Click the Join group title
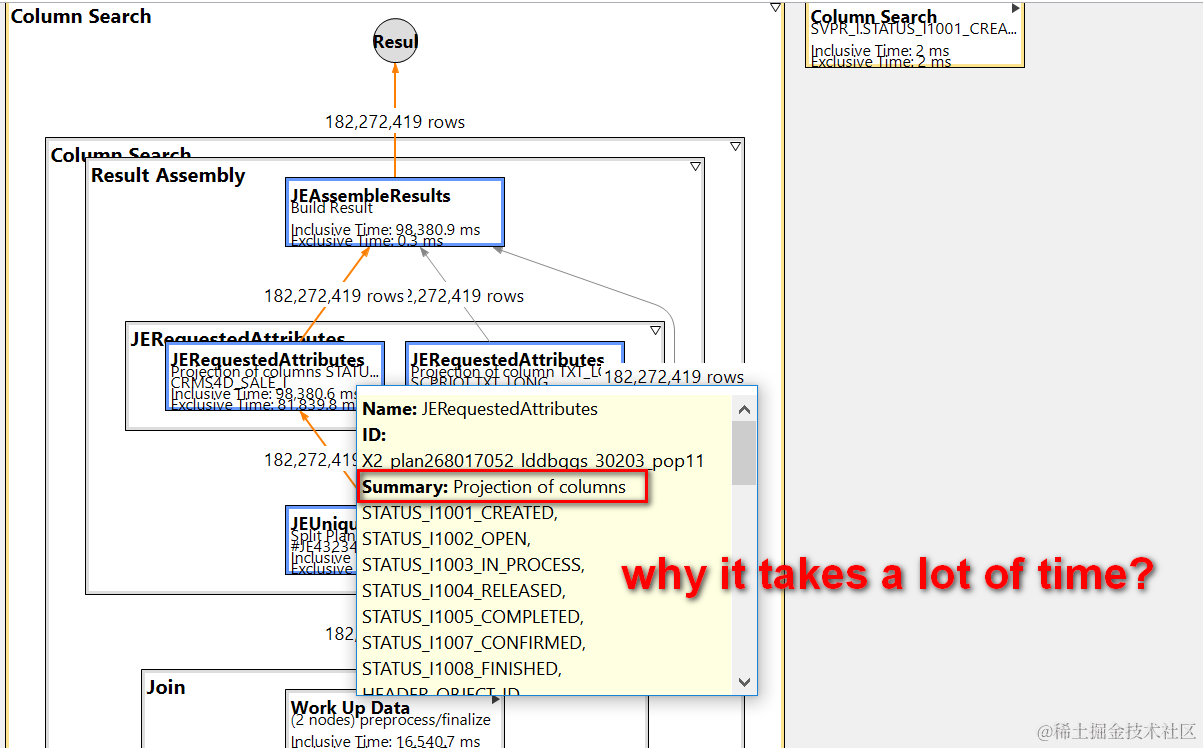This screenshot has width=1203, height=748. (166, 687)
